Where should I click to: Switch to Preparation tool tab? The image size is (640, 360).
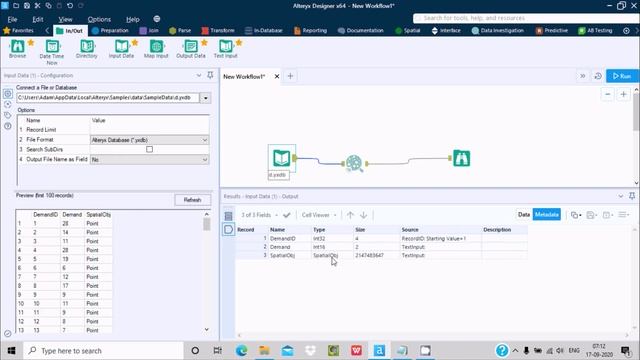coord(110,31)
